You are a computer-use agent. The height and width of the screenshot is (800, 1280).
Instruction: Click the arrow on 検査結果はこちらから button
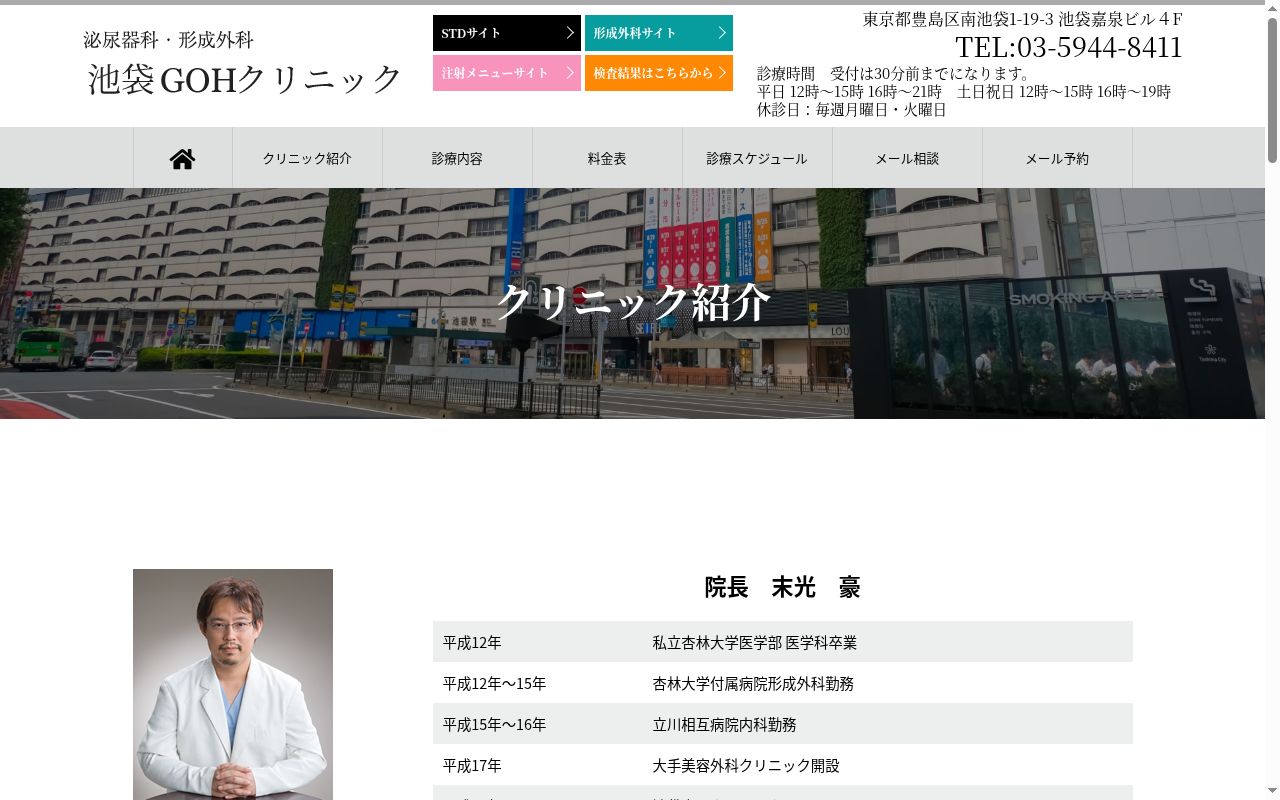[722, 73]
